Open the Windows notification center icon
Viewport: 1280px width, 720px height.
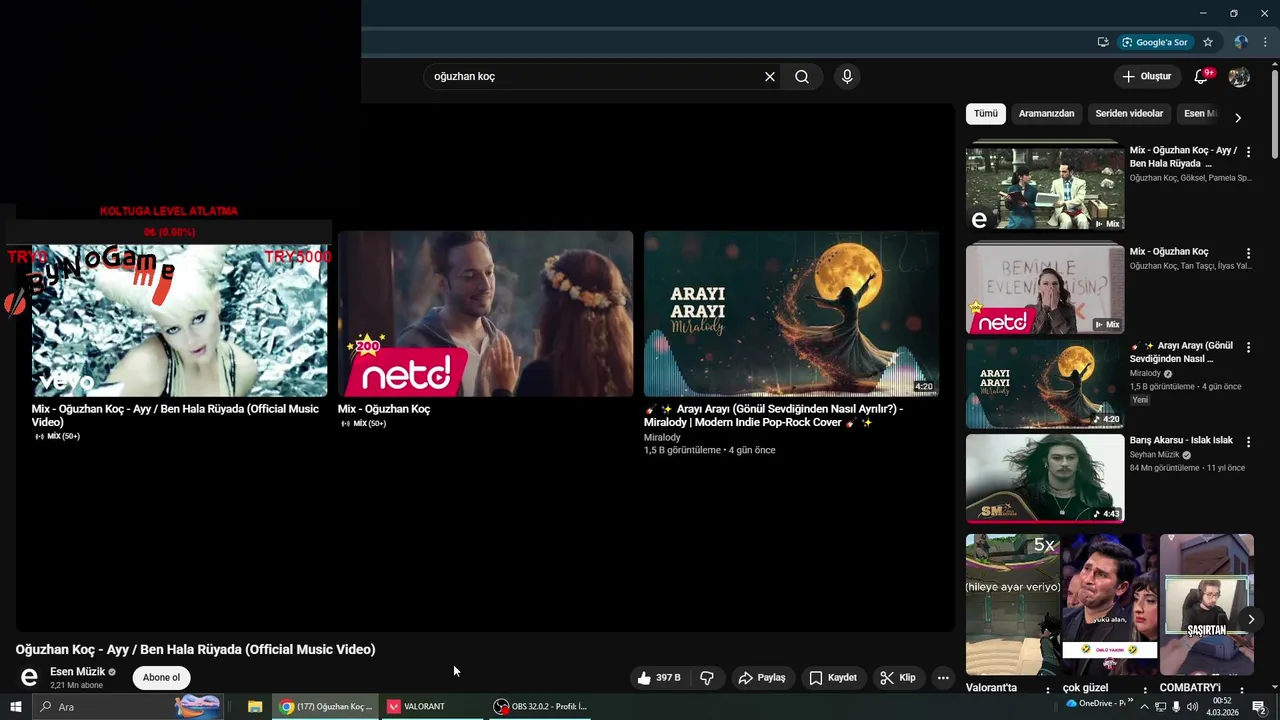pos(1259,707)
